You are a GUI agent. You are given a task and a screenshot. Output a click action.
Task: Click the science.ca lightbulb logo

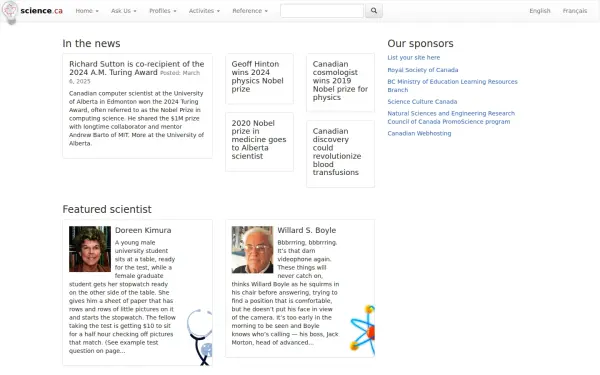(10, 12)
